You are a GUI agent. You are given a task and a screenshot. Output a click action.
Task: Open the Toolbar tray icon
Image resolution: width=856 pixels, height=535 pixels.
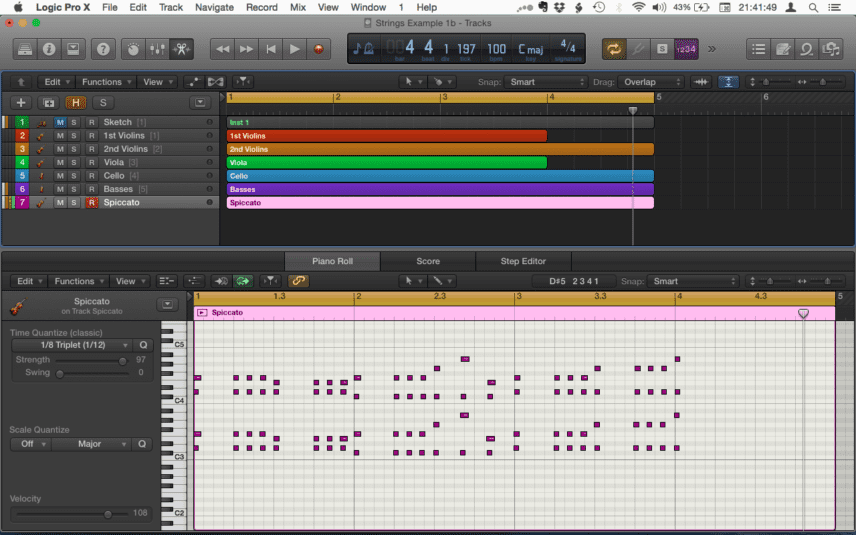coord(73,49)
